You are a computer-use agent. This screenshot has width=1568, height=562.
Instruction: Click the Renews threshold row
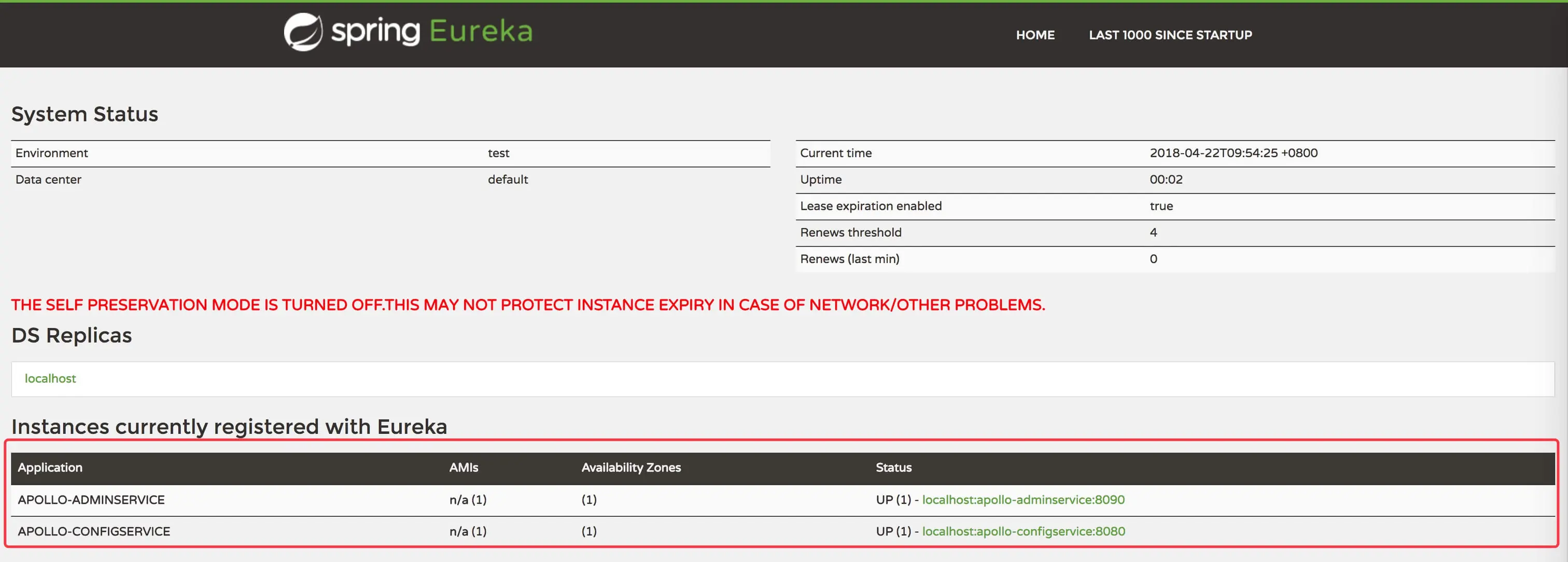coord(850,232)
